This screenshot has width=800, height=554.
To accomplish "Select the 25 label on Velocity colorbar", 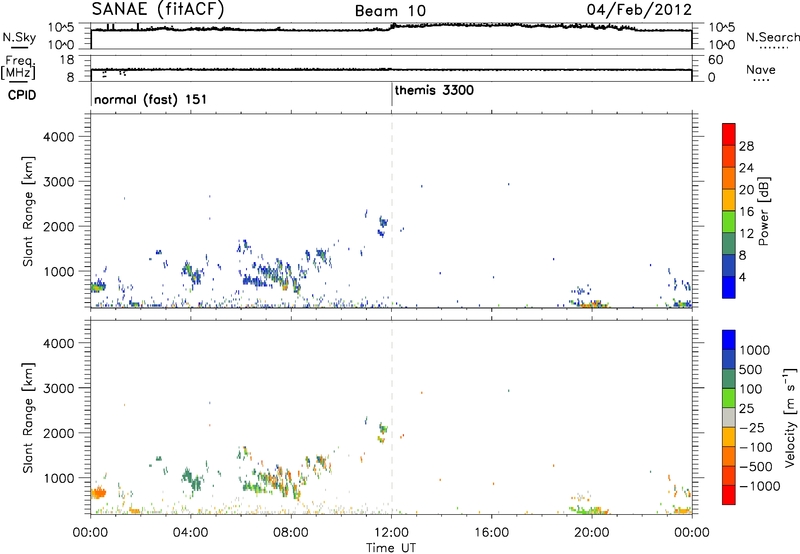I will point(747,408).
